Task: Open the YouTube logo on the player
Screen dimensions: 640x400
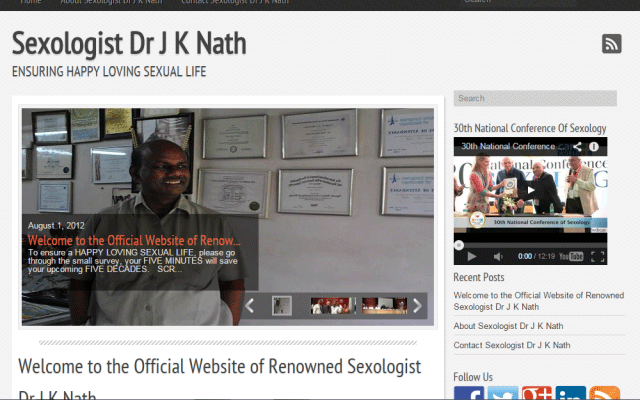Action: click(571, 256)
